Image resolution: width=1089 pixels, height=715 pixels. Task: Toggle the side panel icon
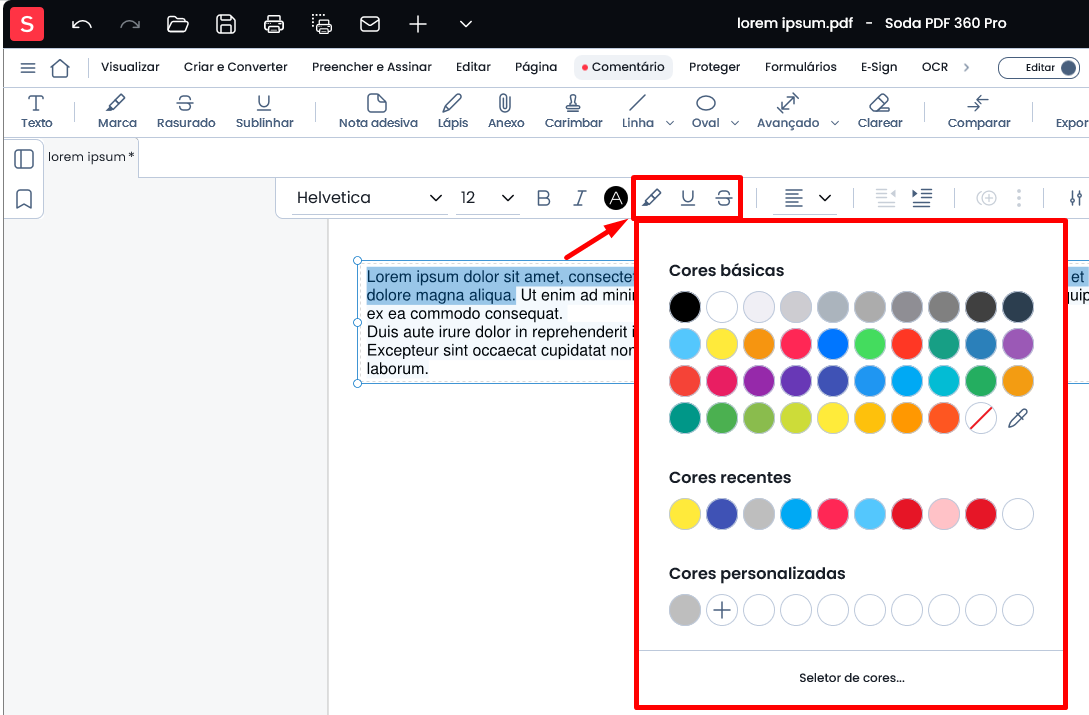coord(24,159)
